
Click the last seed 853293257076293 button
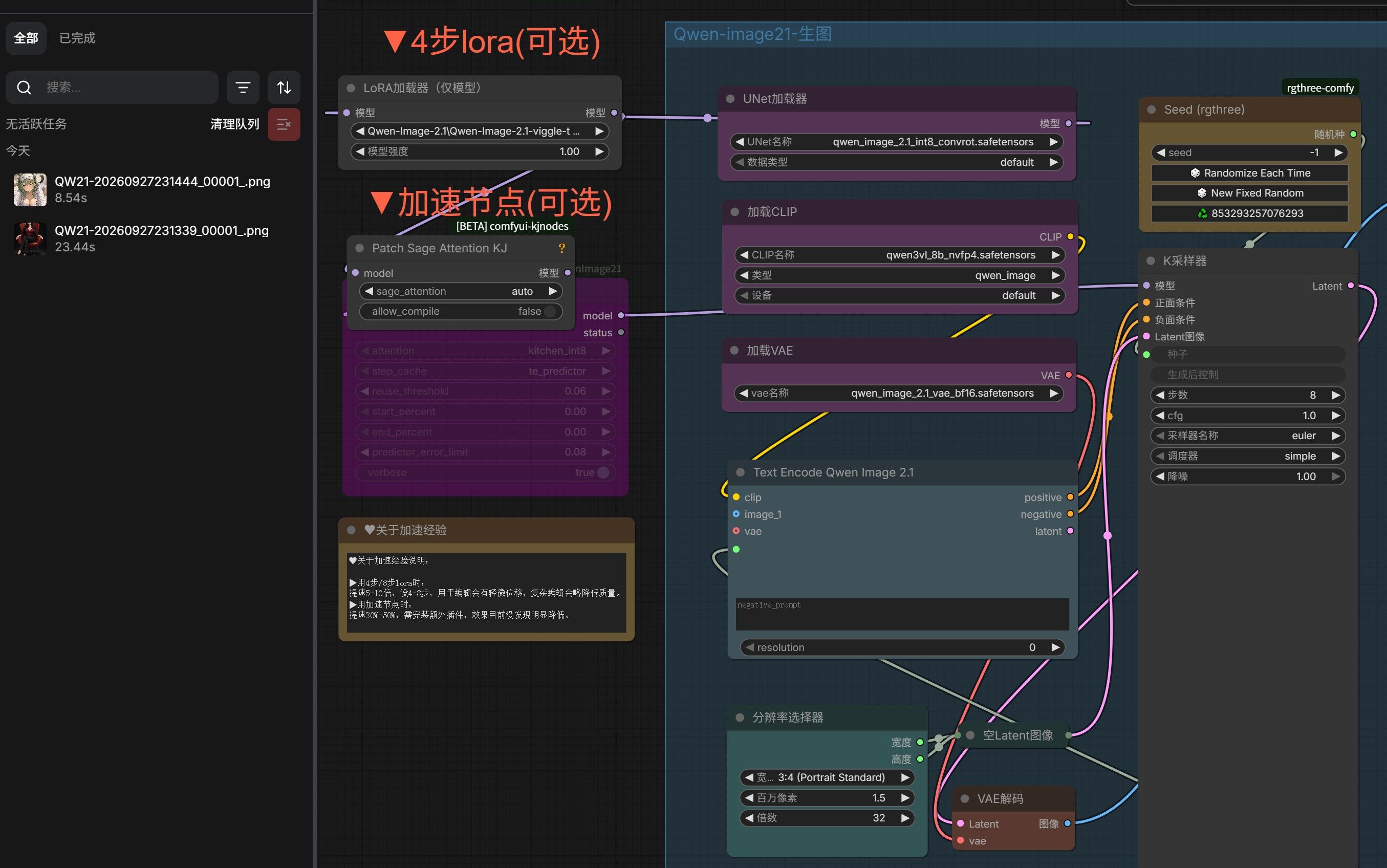(1249, 213)
